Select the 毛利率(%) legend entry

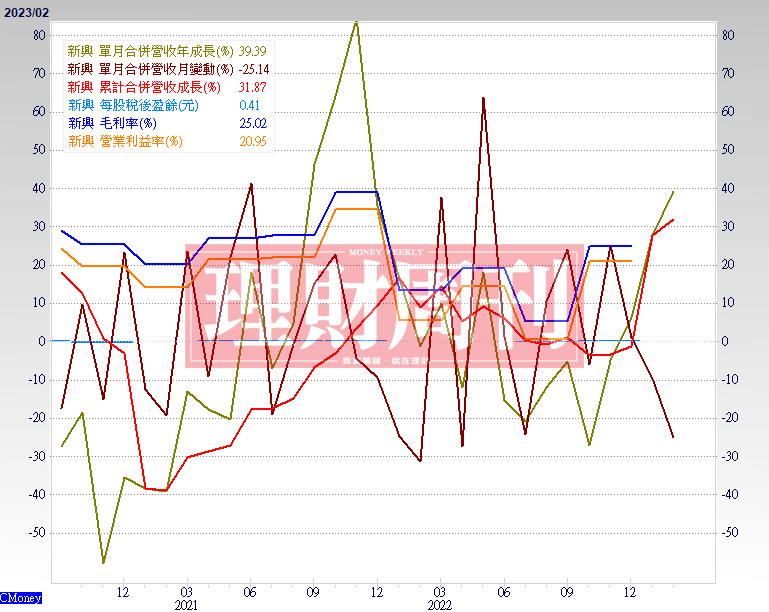click(x=112, y=123)
